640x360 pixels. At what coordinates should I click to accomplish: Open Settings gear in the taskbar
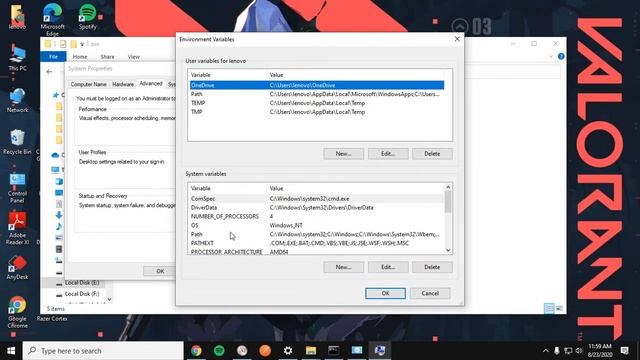288,351
